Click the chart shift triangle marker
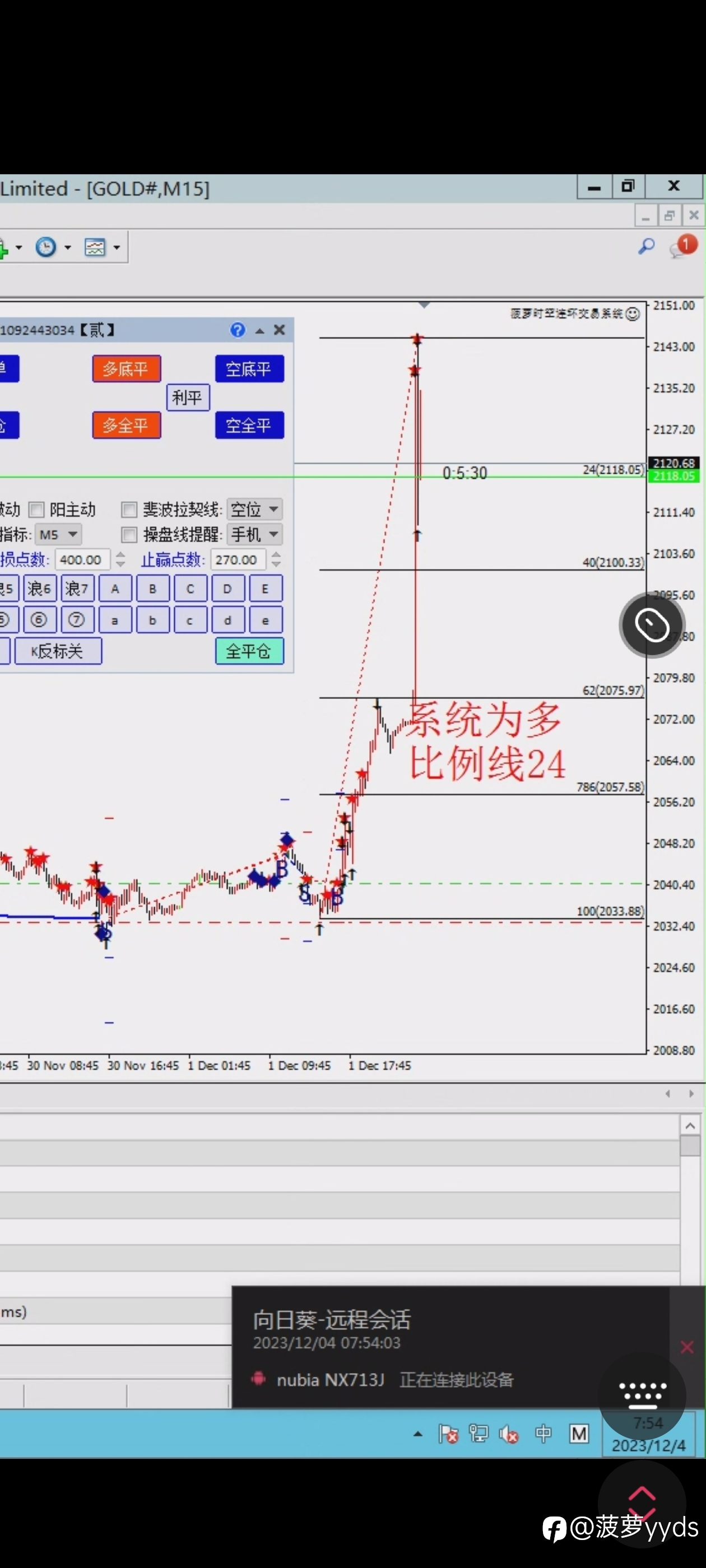 (x=424, y=304)
